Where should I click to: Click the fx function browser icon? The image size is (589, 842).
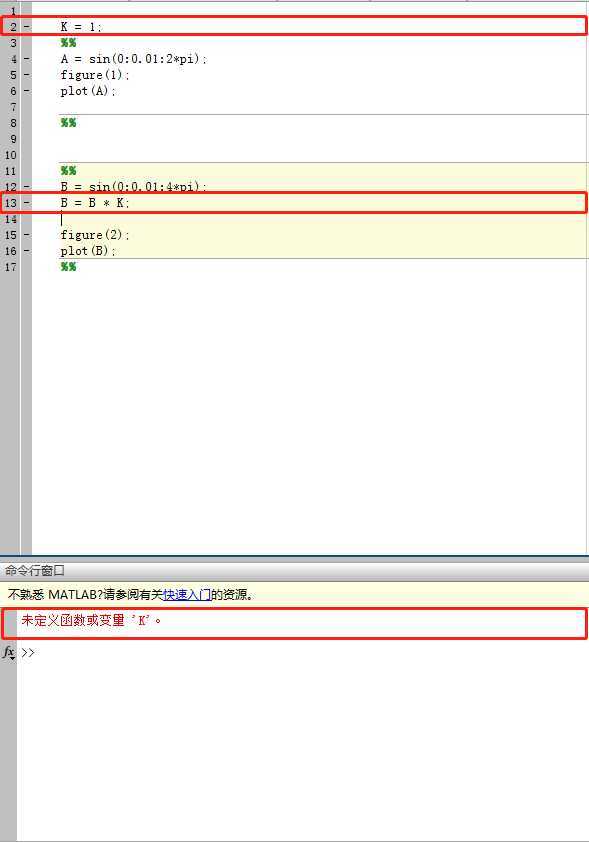click(x=9, y=652)
